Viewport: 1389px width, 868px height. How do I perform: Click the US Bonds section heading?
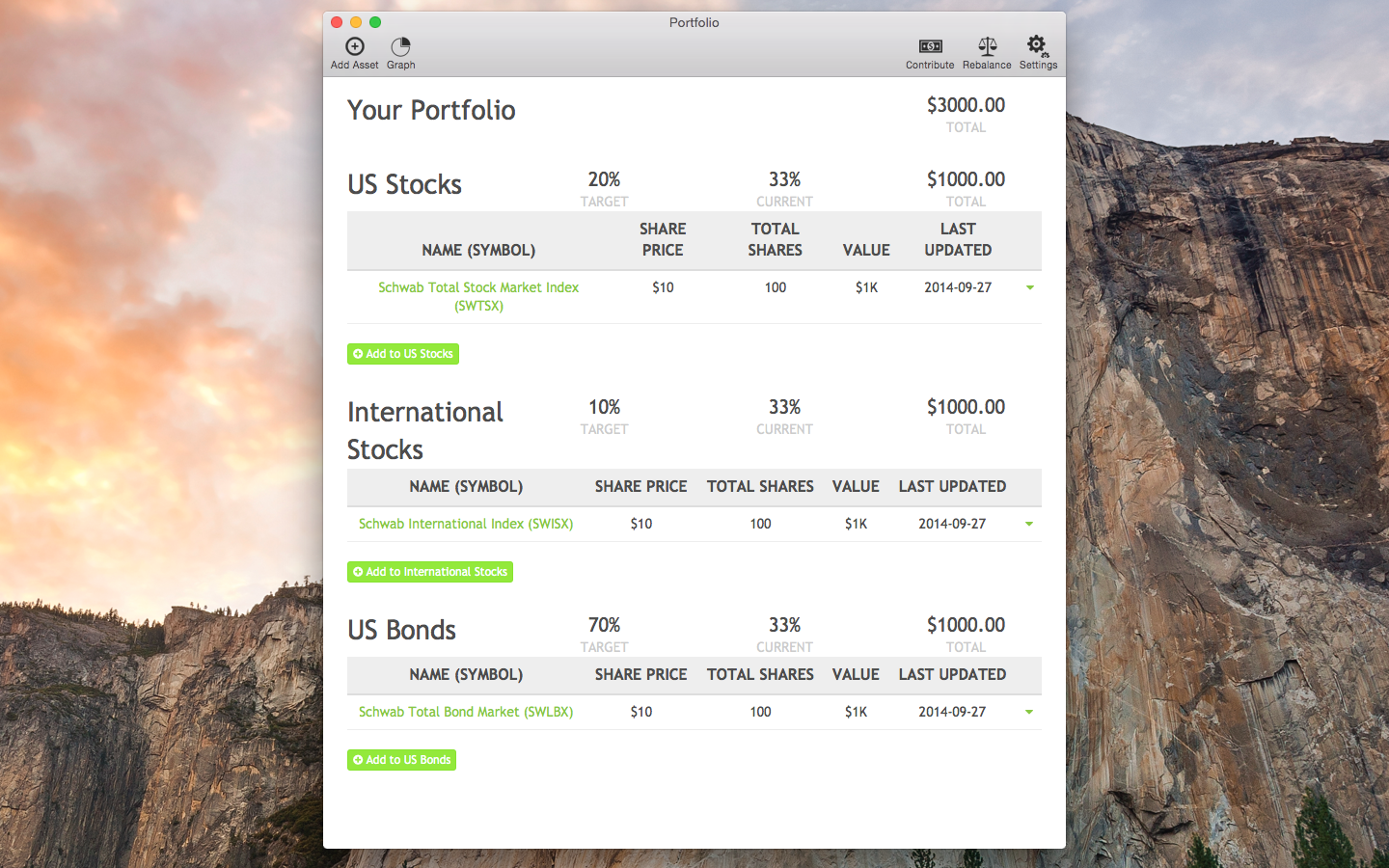tap(401, 630)
